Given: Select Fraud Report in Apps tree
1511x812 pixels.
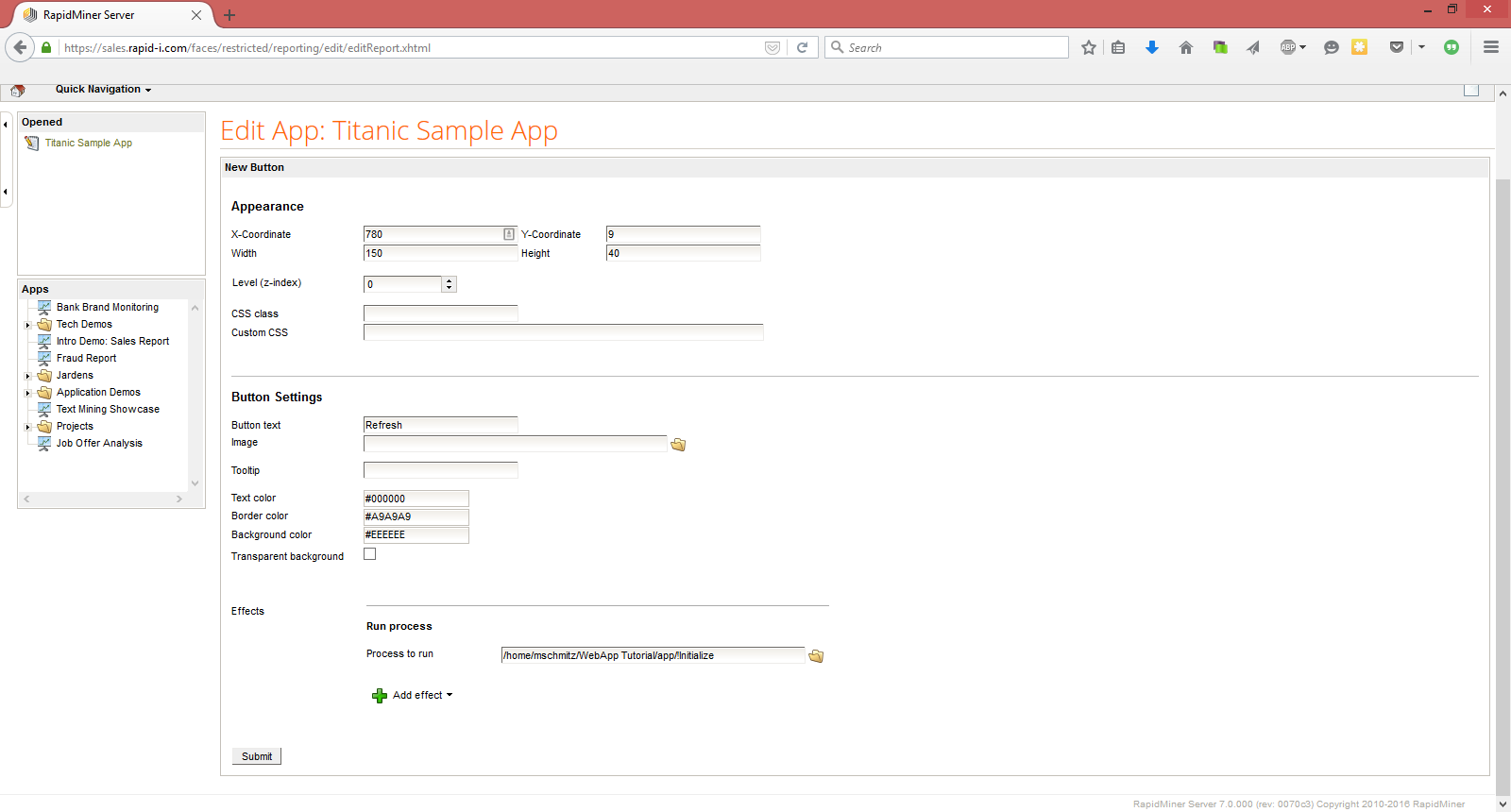Looking at the screenshot, I should pyautogui.click(x=86, y=359).
